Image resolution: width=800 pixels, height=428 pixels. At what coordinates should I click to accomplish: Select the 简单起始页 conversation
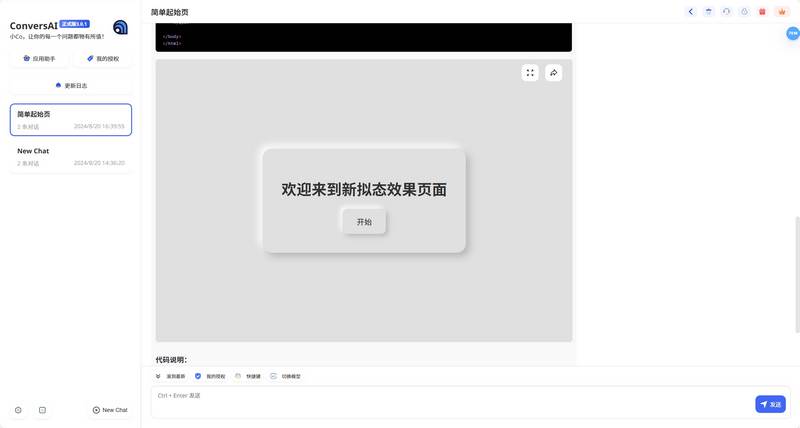tap(70, 119)
